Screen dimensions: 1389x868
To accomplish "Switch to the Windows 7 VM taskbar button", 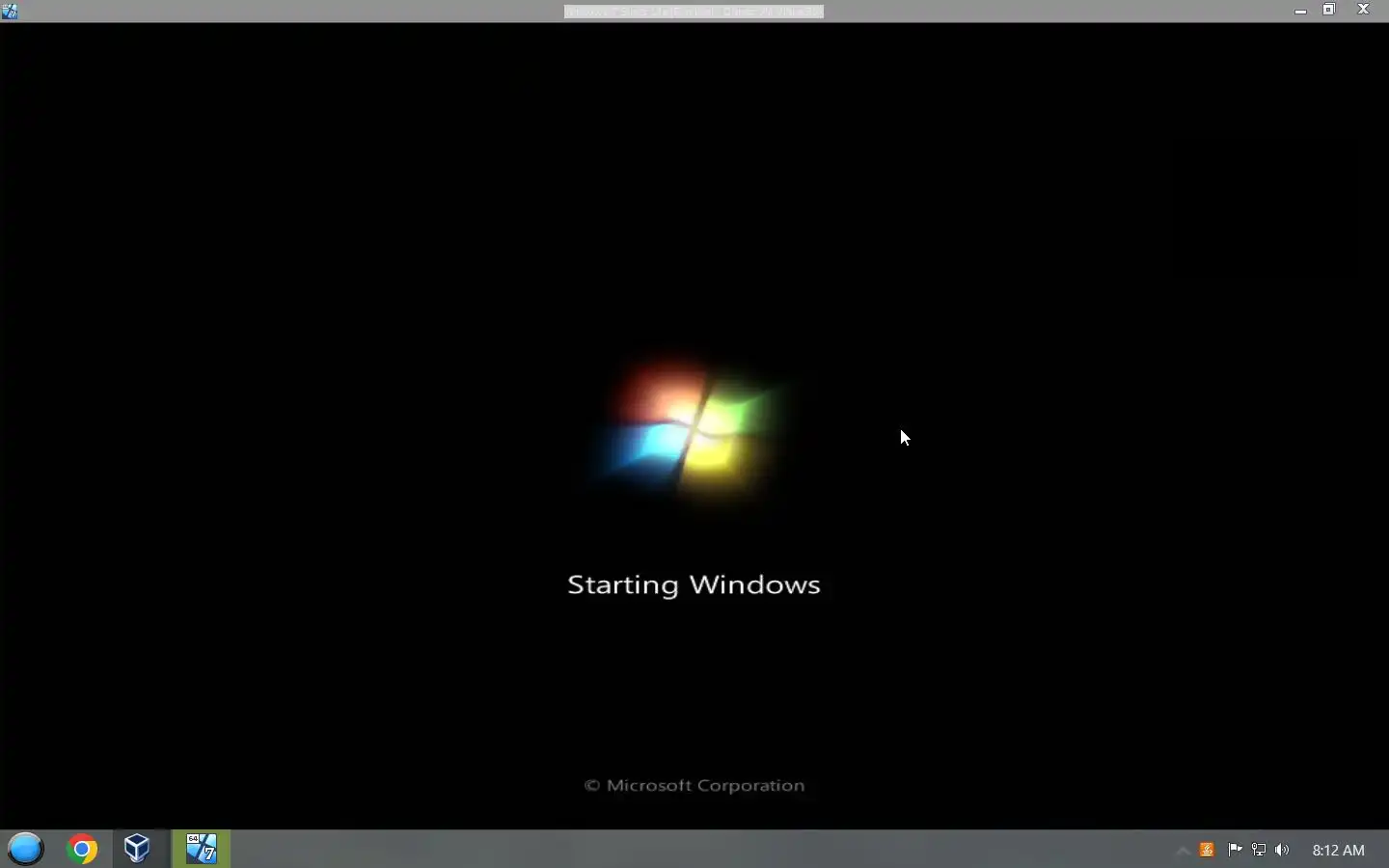I will coord(202,849).
